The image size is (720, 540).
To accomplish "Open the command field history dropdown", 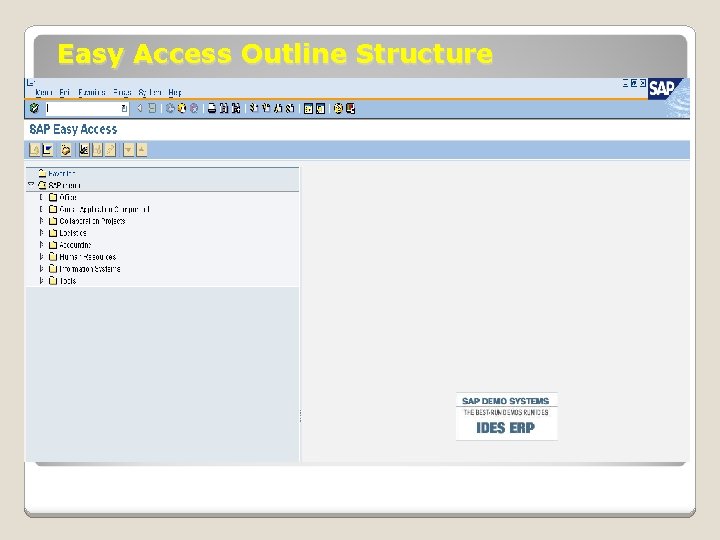I will (x=124, y=108).
